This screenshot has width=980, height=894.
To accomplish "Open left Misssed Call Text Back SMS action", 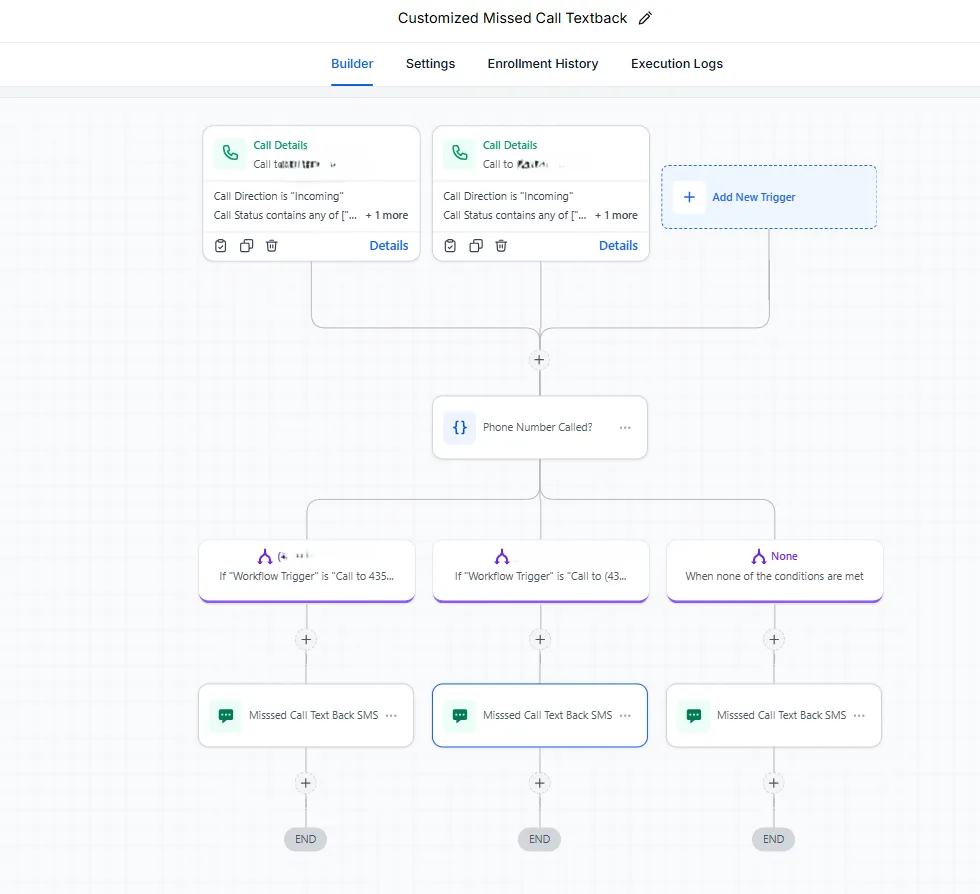I will [x=306, y=715].
